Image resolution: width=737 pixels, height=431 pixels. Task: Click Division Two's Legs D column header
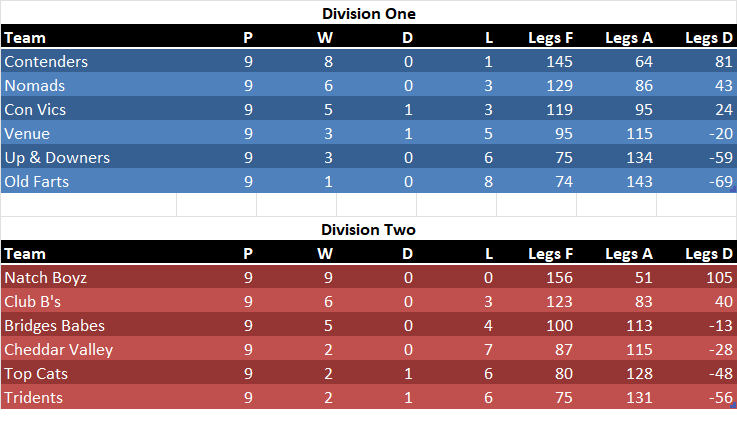click(708, 254)
